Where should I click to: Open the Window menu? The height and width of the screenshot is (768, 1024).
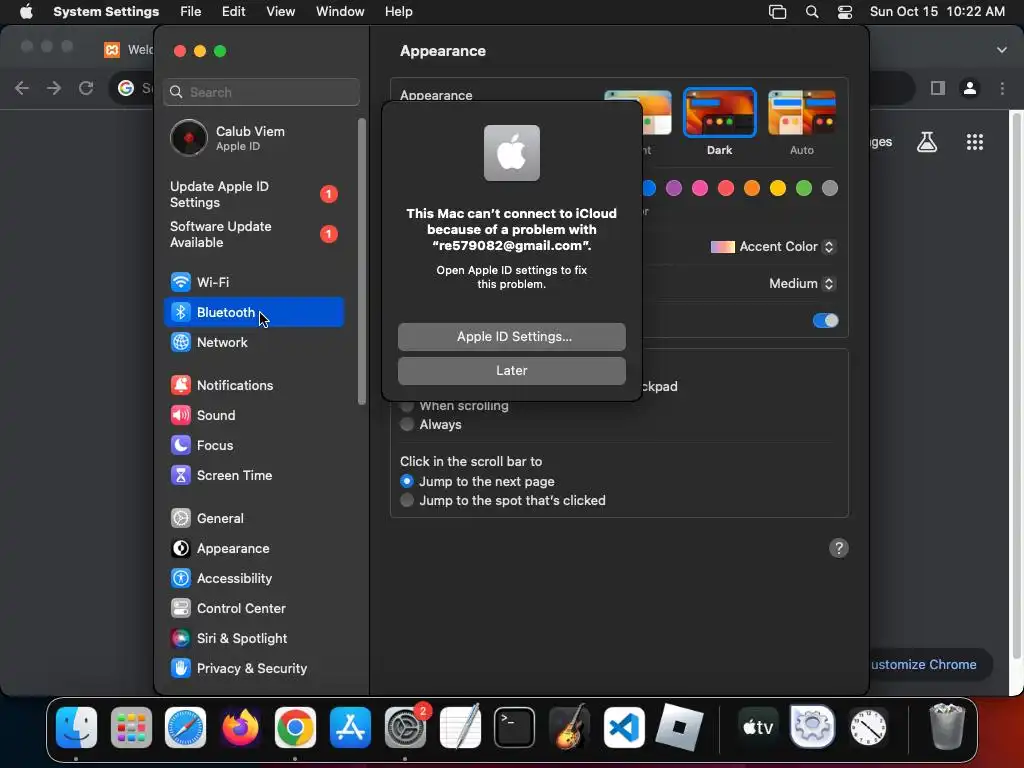pos(340,12)
